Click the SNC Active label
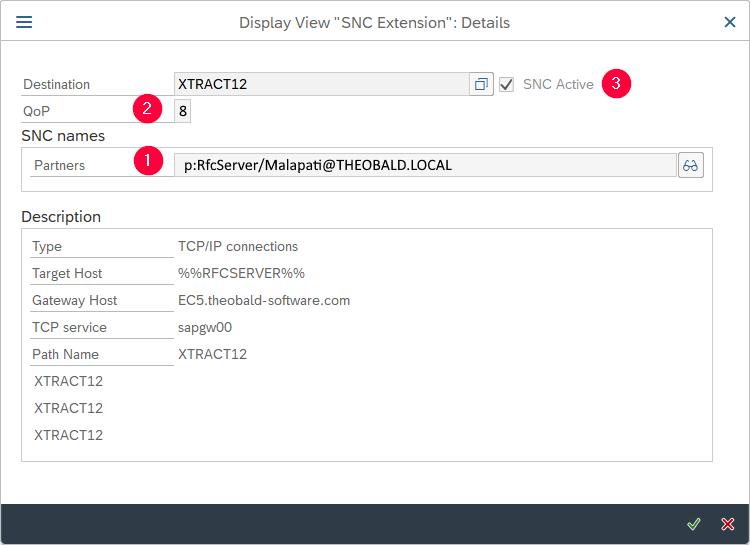This screenshot has height=545, width=750. [x=558, y=84]
